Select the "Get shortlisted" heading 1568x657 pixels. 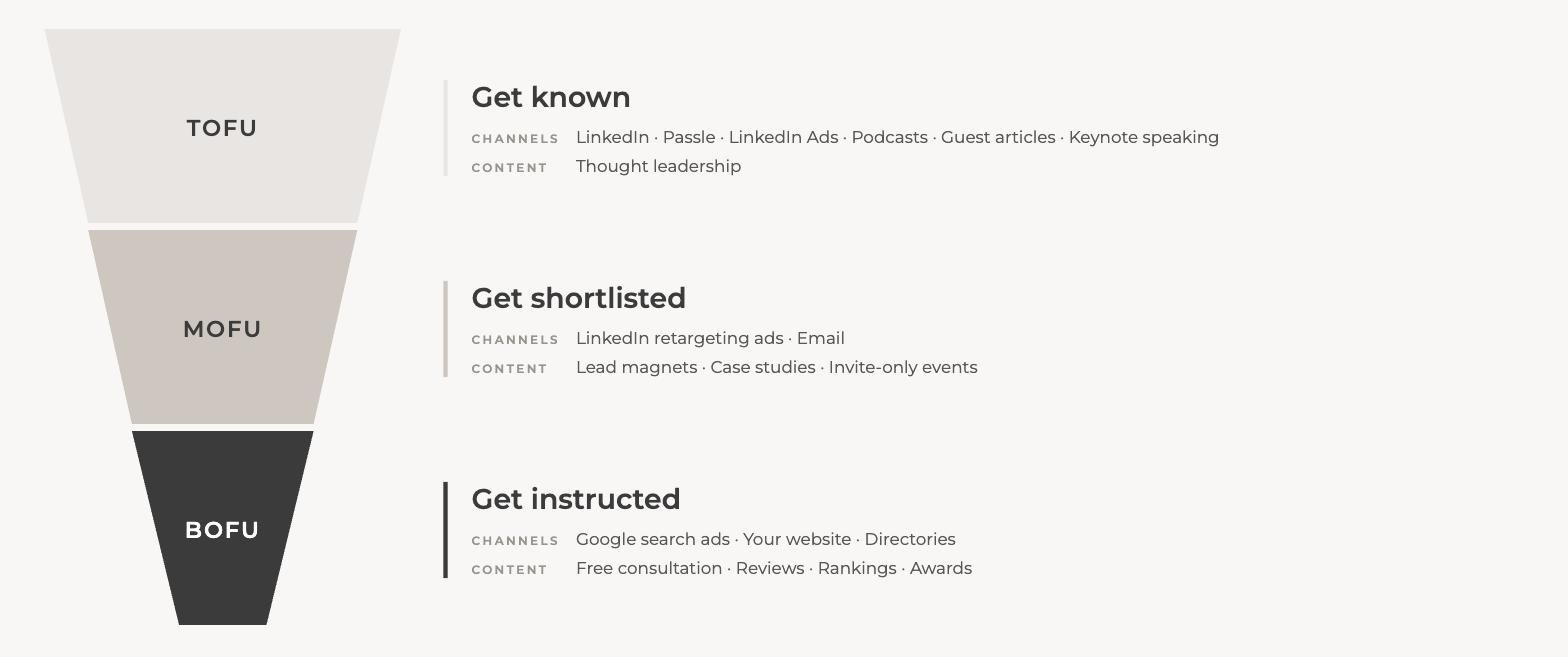(578, 298)
